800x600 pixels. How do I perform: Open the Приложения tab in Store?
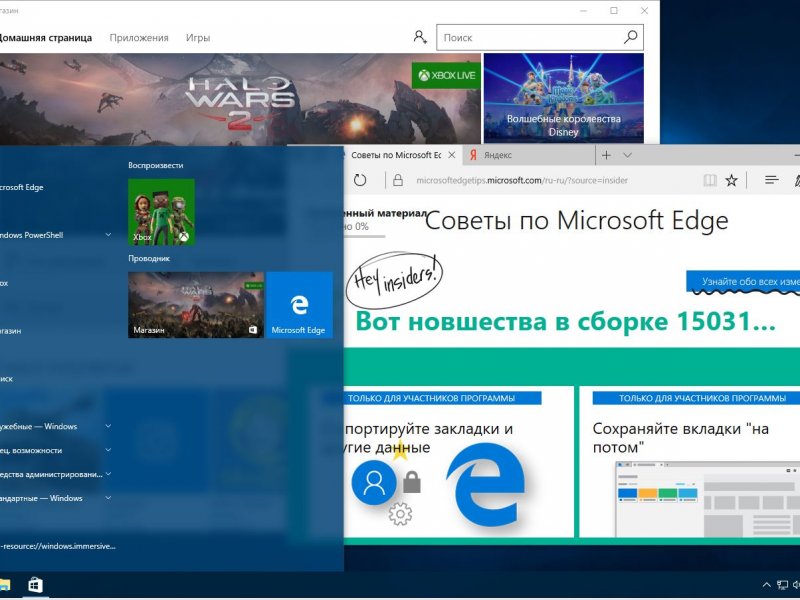(139, 38)
